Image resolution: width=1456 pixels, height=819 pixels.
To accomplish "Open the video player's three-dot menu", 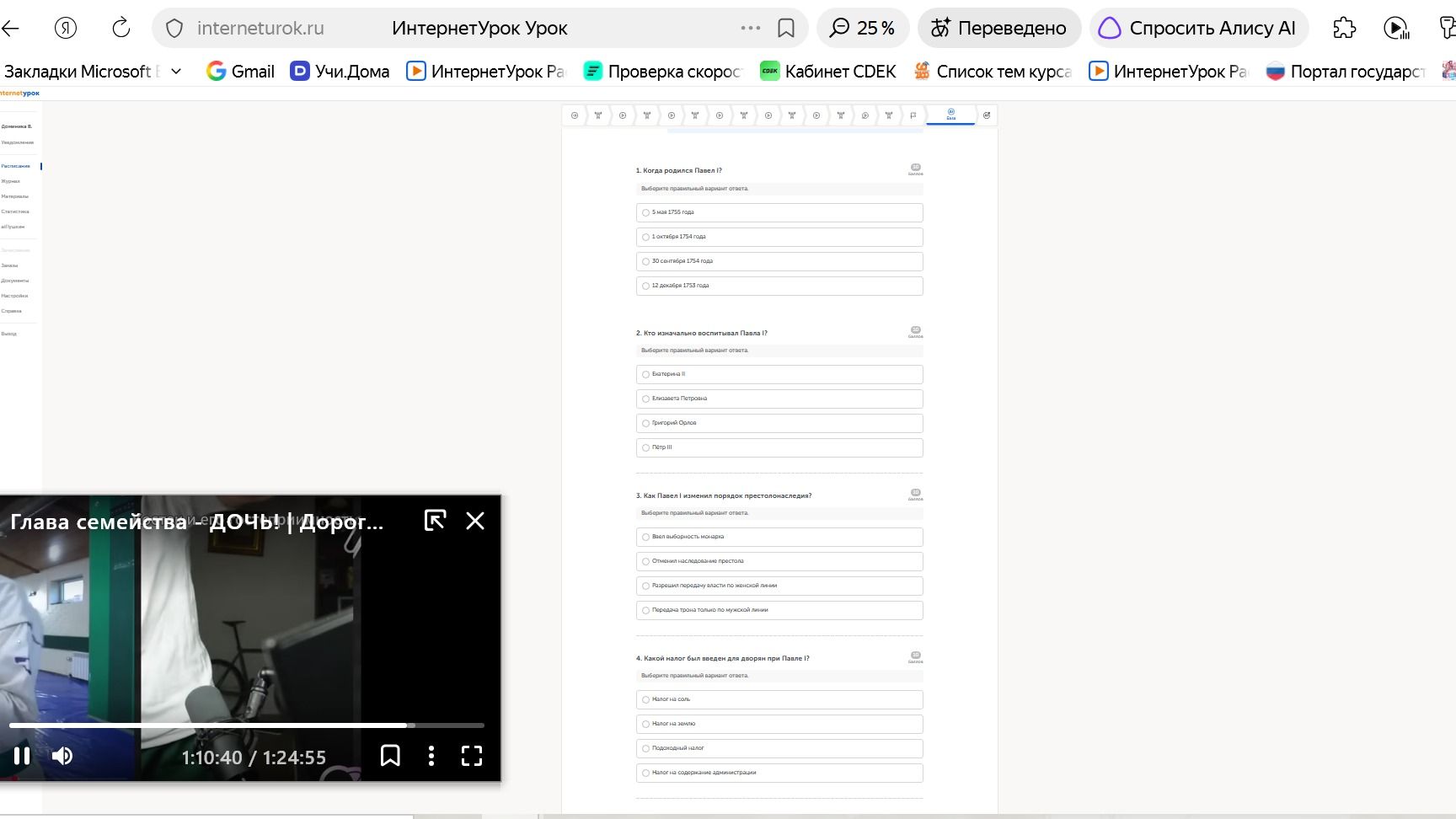I will coord(431,756).
